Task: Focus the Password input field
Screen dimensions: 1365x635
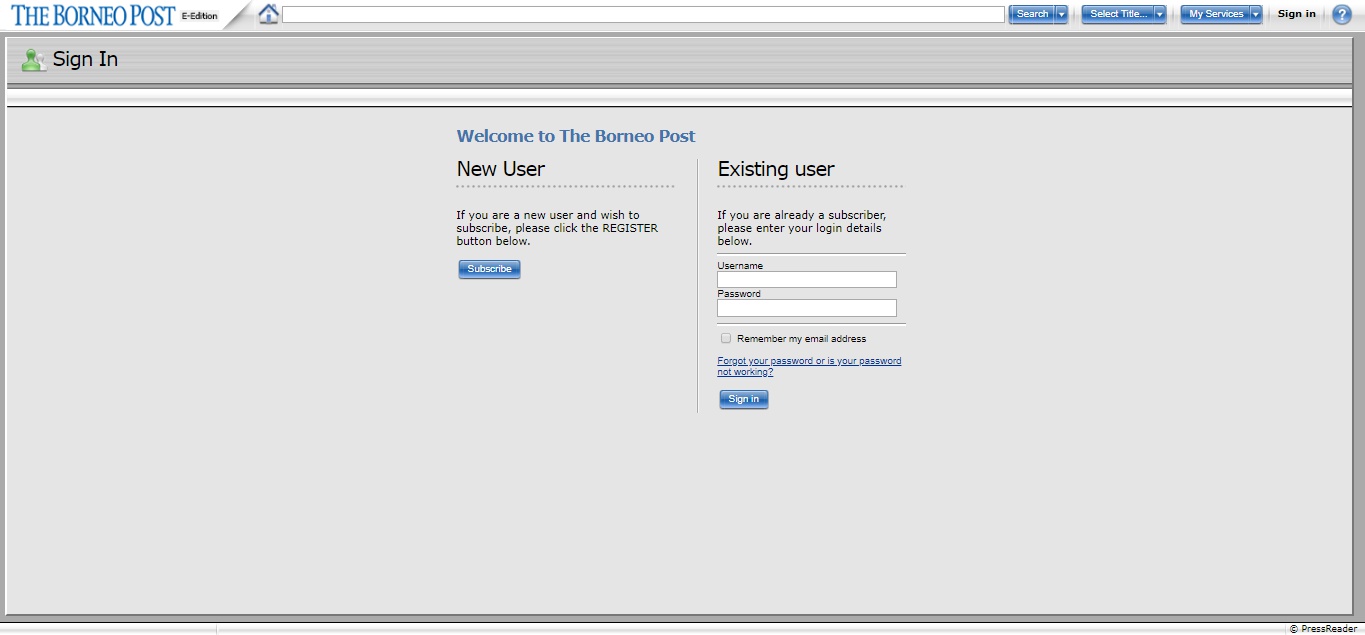Action: click(x=806, y=308)
